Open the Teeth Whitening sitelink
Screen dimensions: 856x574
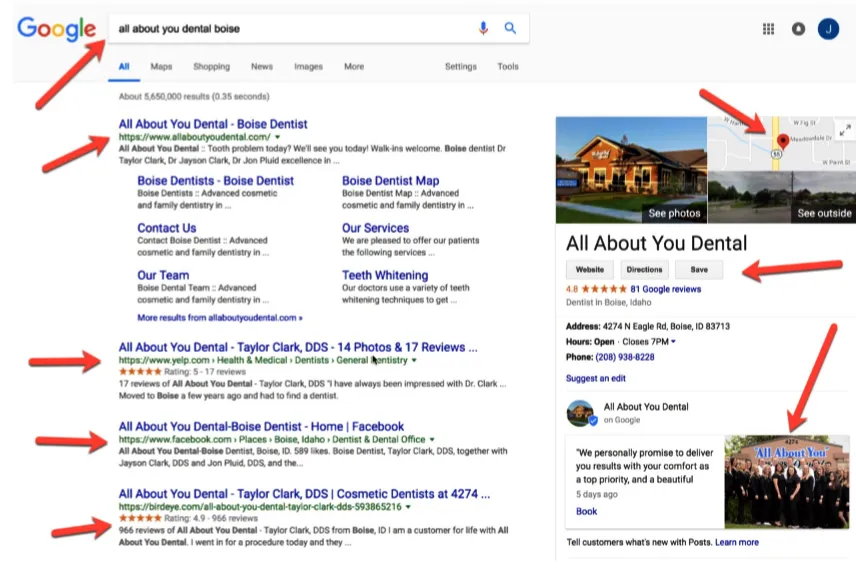pyautogui.click(x=385, y=275)
